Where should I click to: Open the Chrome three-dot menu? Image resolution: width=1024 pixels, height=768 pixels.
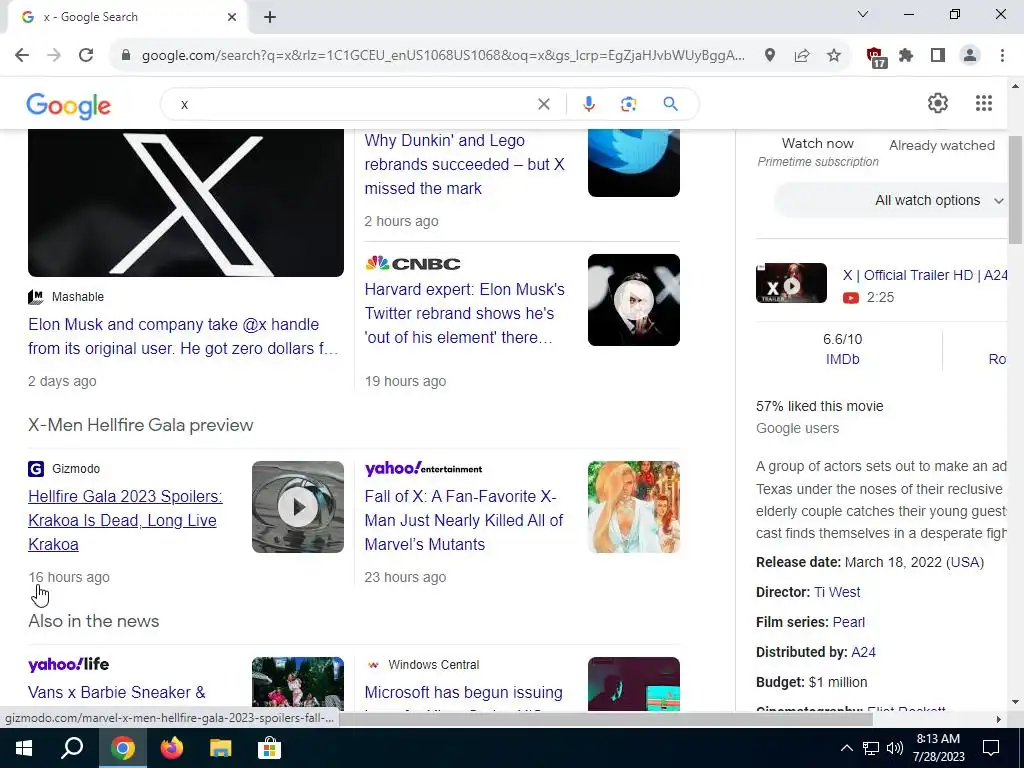tap(1002, 56)
